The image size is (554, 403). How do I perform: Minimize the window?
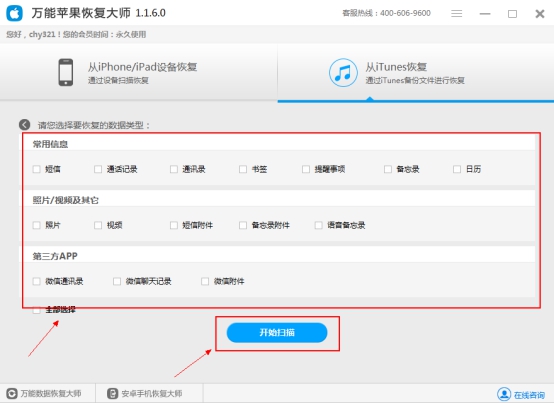pos(485,14)
